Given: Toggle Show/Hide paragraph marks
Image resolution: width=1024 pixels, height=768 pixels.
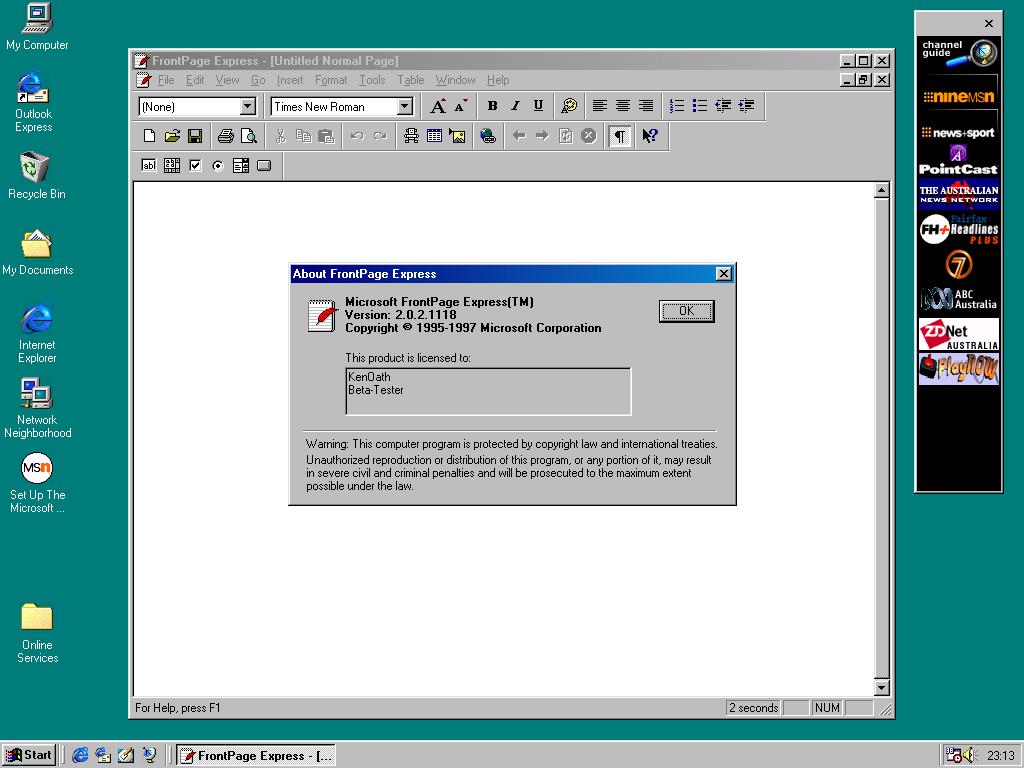Looking at the screenshot, I should (x=620, y=136).
